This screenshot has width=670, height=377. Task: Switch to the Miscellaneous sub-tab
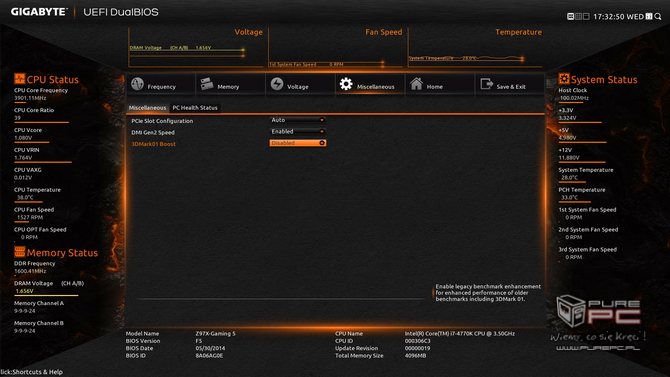[x=147, y=108]
